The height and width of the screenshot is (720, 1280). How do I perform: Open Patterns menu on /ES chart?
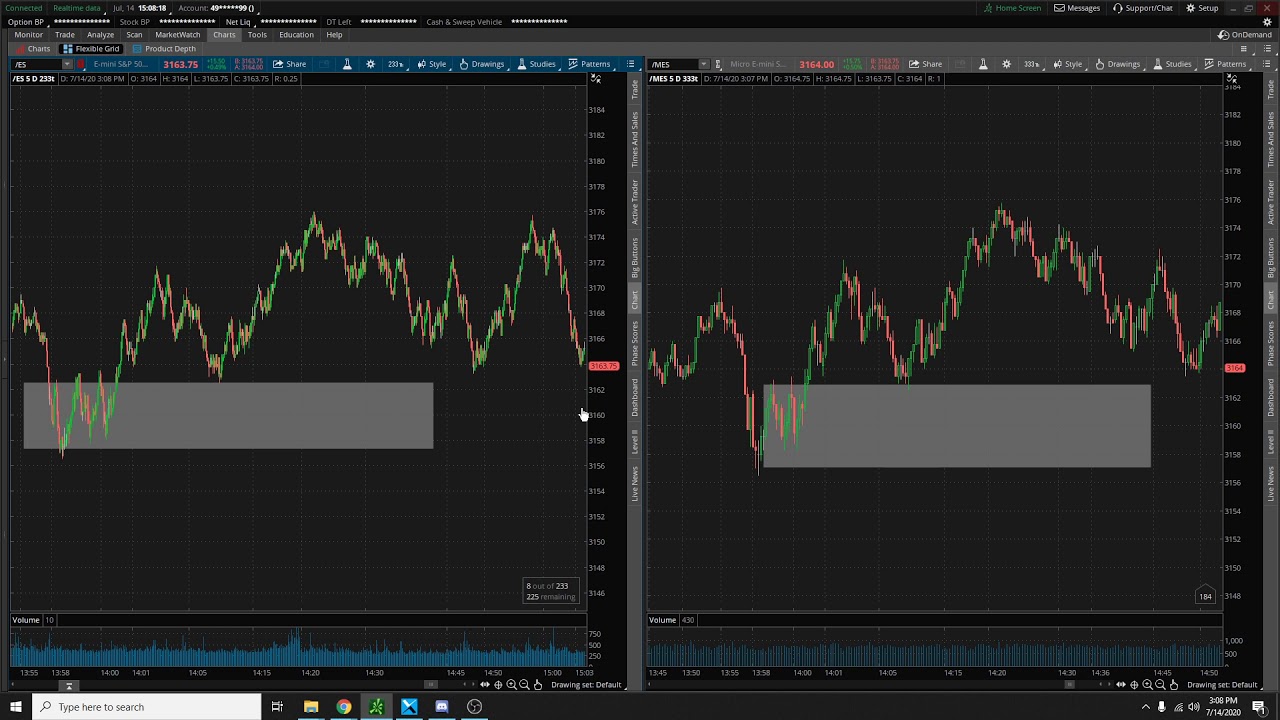590,64
